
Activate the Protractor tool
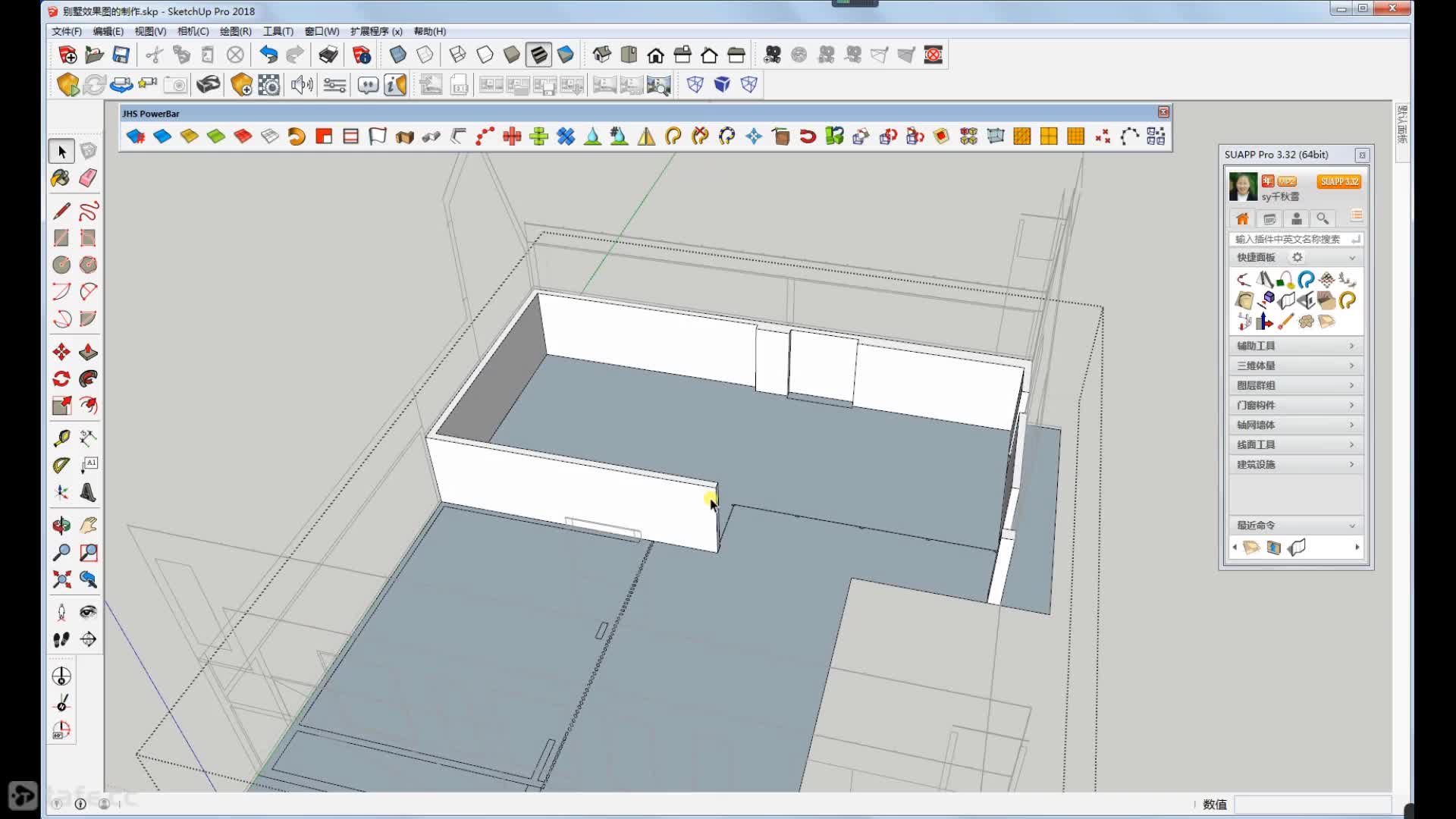(x=61, y=465)
